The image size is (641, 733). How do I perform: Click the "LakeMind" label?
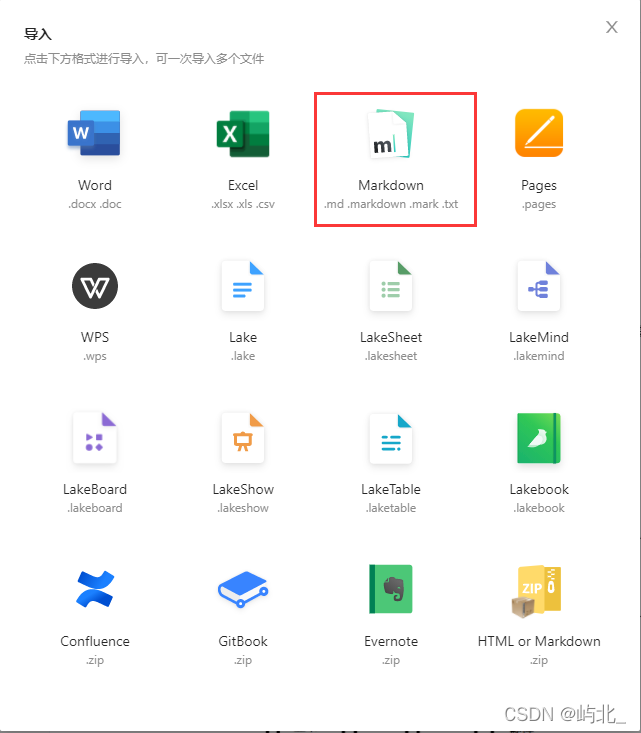[539, 337]
